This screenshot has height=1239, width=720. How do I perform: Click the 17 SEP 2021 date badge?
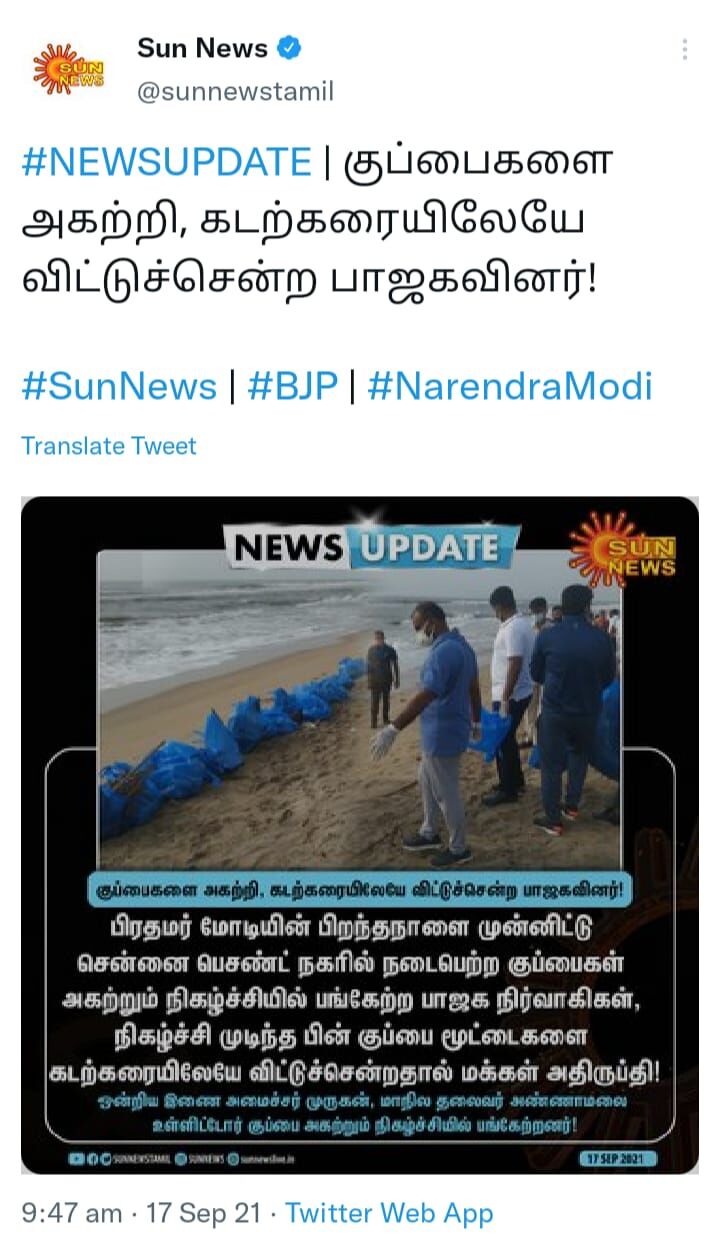click(x=618, y=1159)
